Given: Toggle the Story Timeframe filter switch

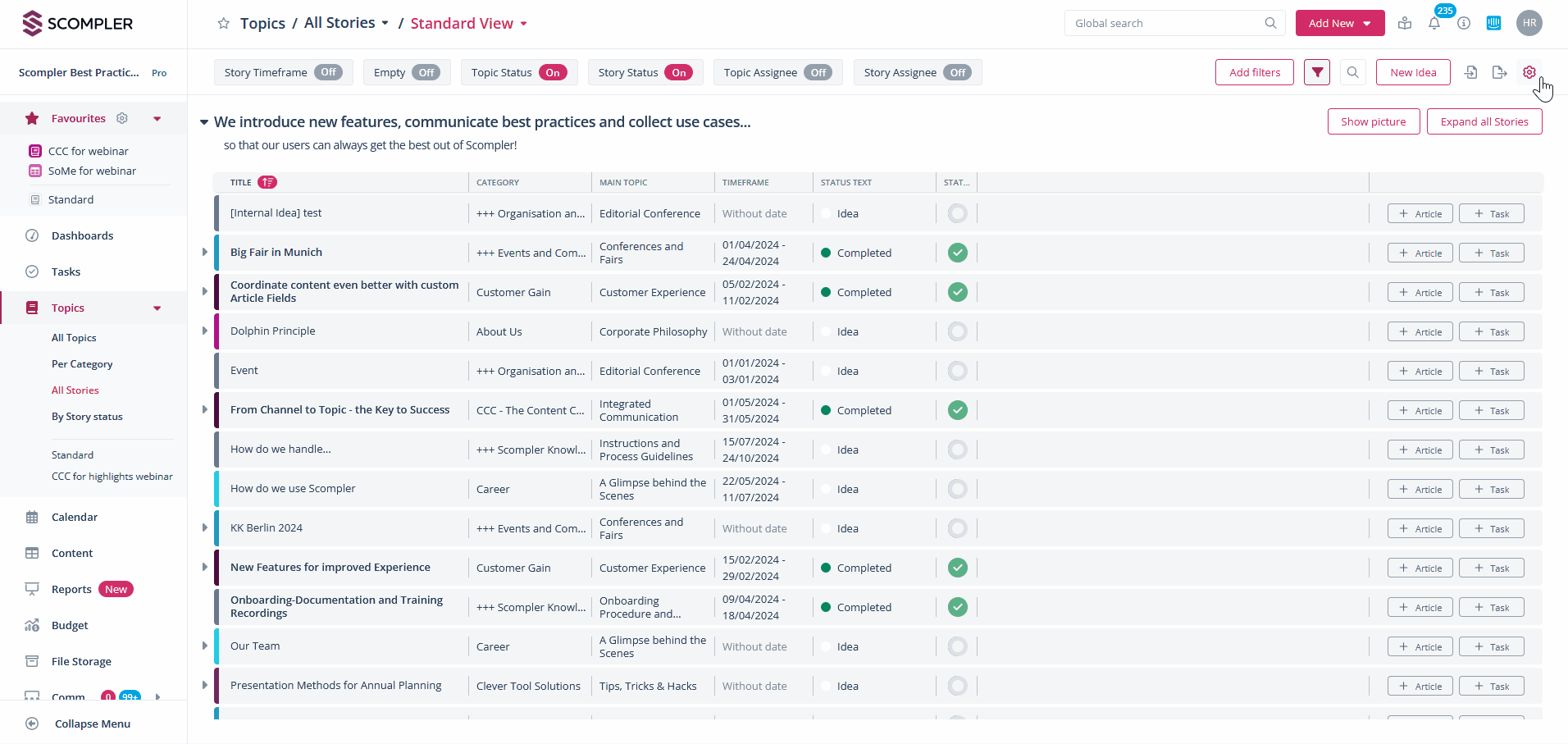Looking at the screenshot, I should 329,72.
